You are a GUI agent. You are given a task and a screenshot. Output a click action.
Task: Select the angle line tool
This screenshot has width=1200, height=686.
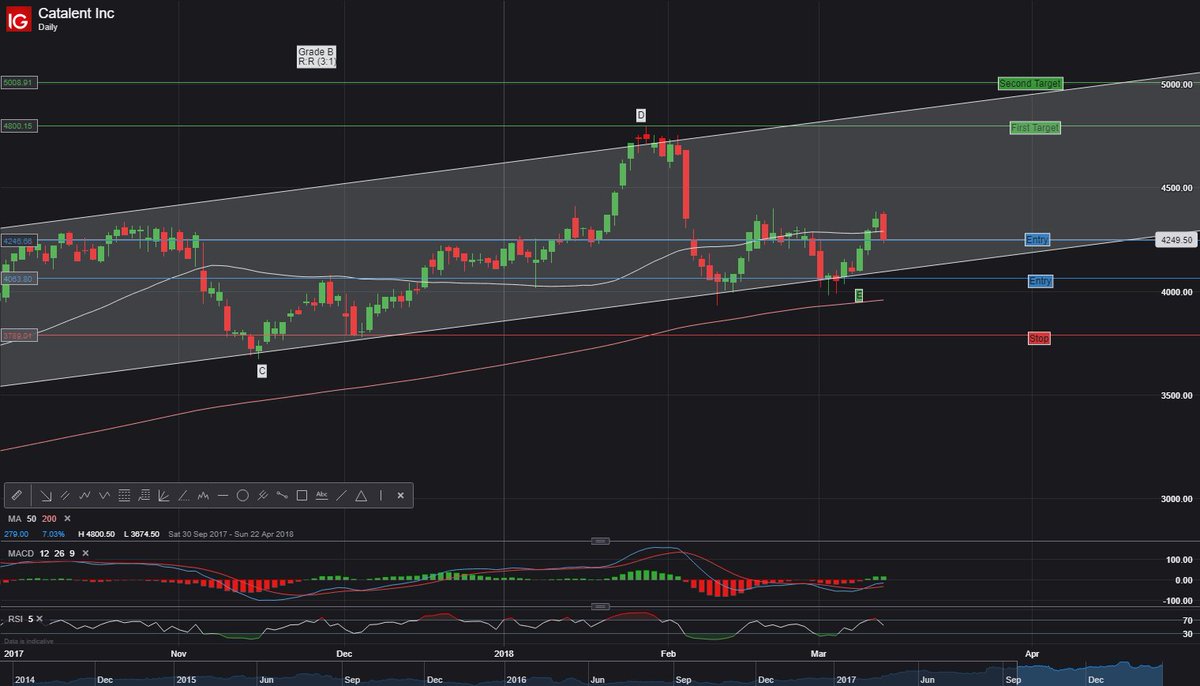pyautogui.click(x=184, y=495)
